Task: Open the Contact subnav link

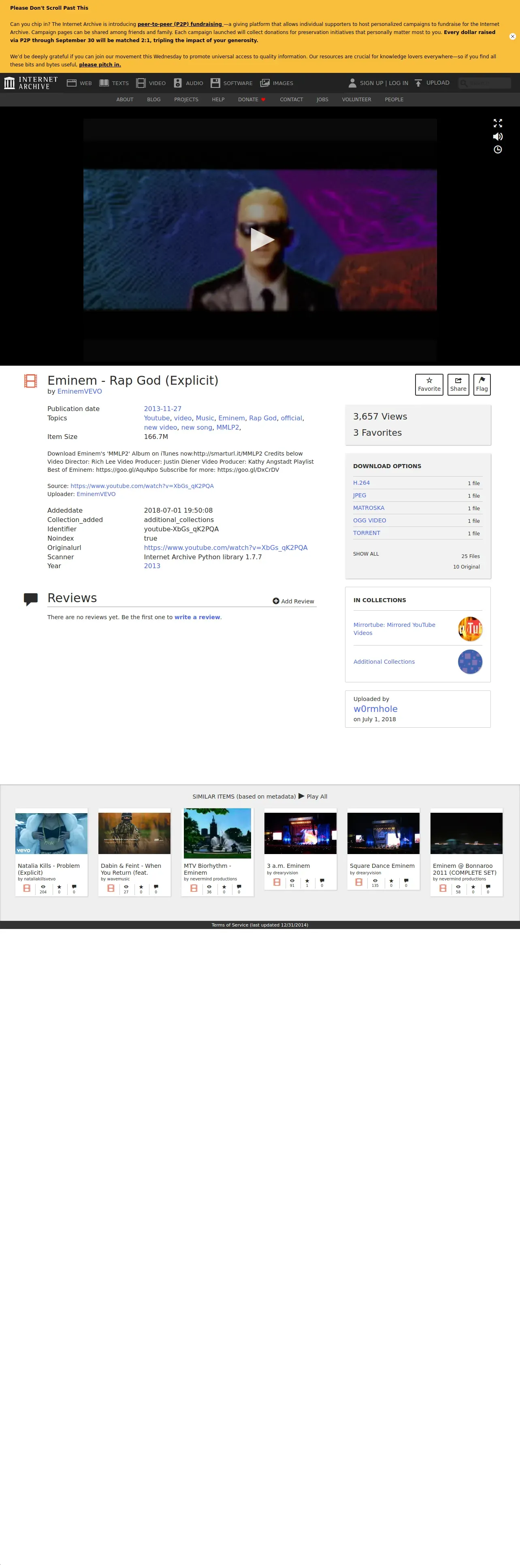Action: pos(292,99)
